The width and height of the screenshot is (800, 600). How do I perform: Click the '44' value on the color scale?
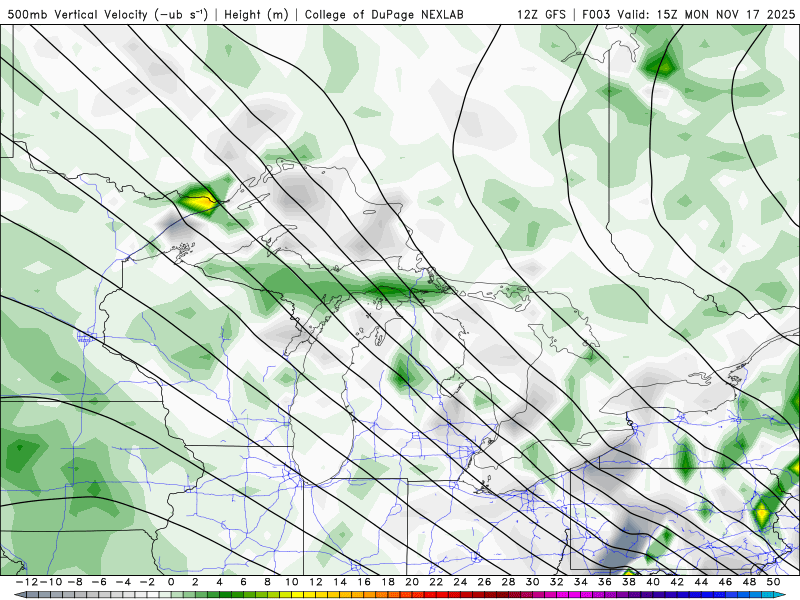coord(702,582)
